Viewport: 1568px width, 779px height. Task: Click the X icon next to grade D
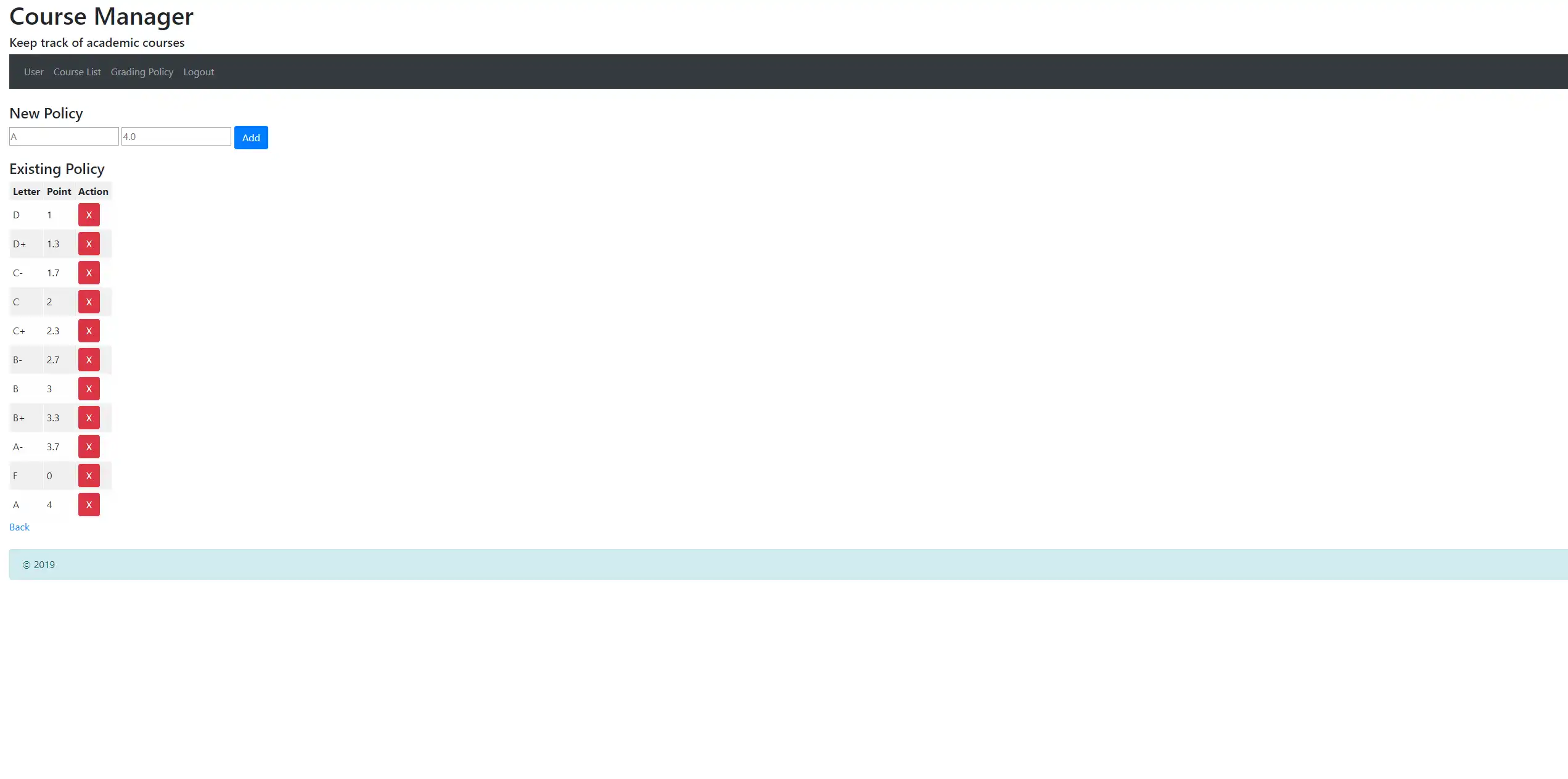pos(89,214)
